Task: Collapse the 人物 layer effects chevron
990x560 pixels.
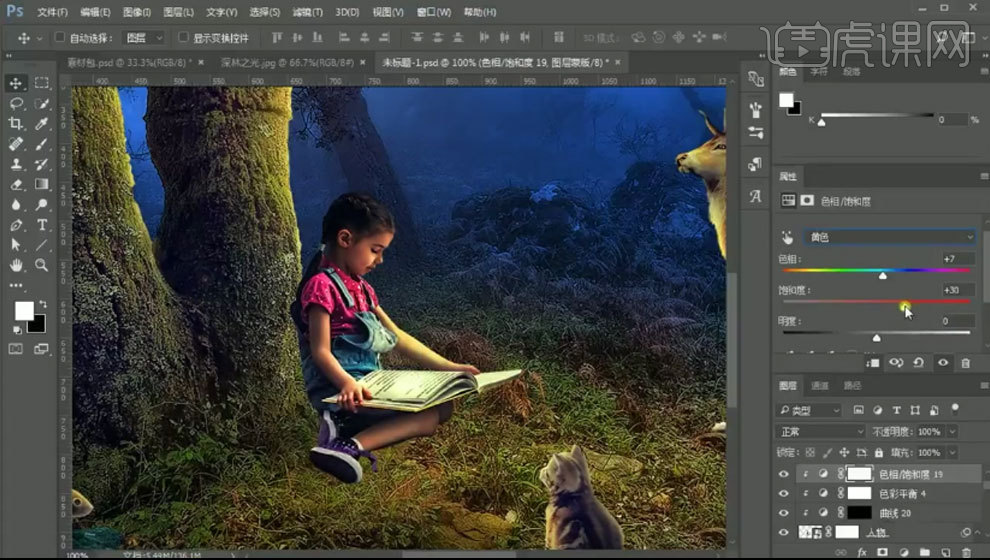Action: [977, 533]
